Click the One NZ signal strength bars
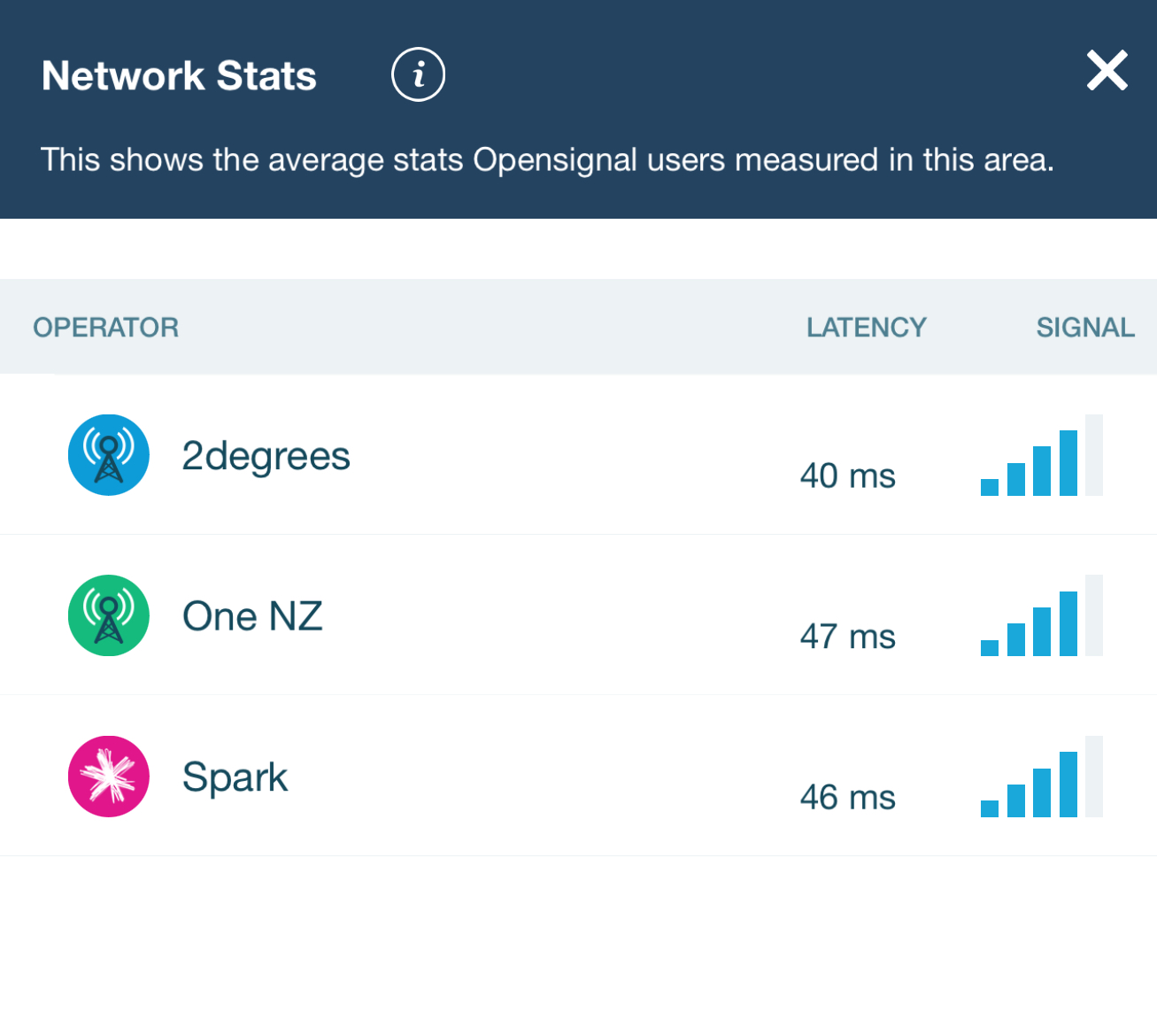This screenshot has width=1157, height=1036. (1041, 616)
